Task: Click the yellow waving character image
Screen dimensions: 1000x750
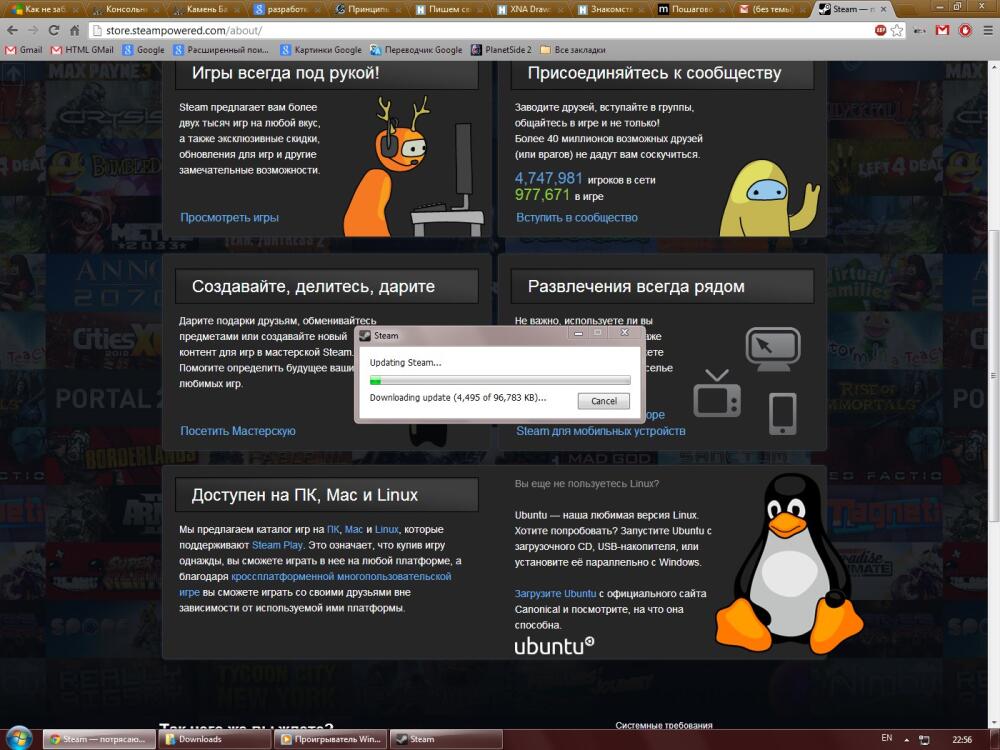Action: (x=769, y=198)
